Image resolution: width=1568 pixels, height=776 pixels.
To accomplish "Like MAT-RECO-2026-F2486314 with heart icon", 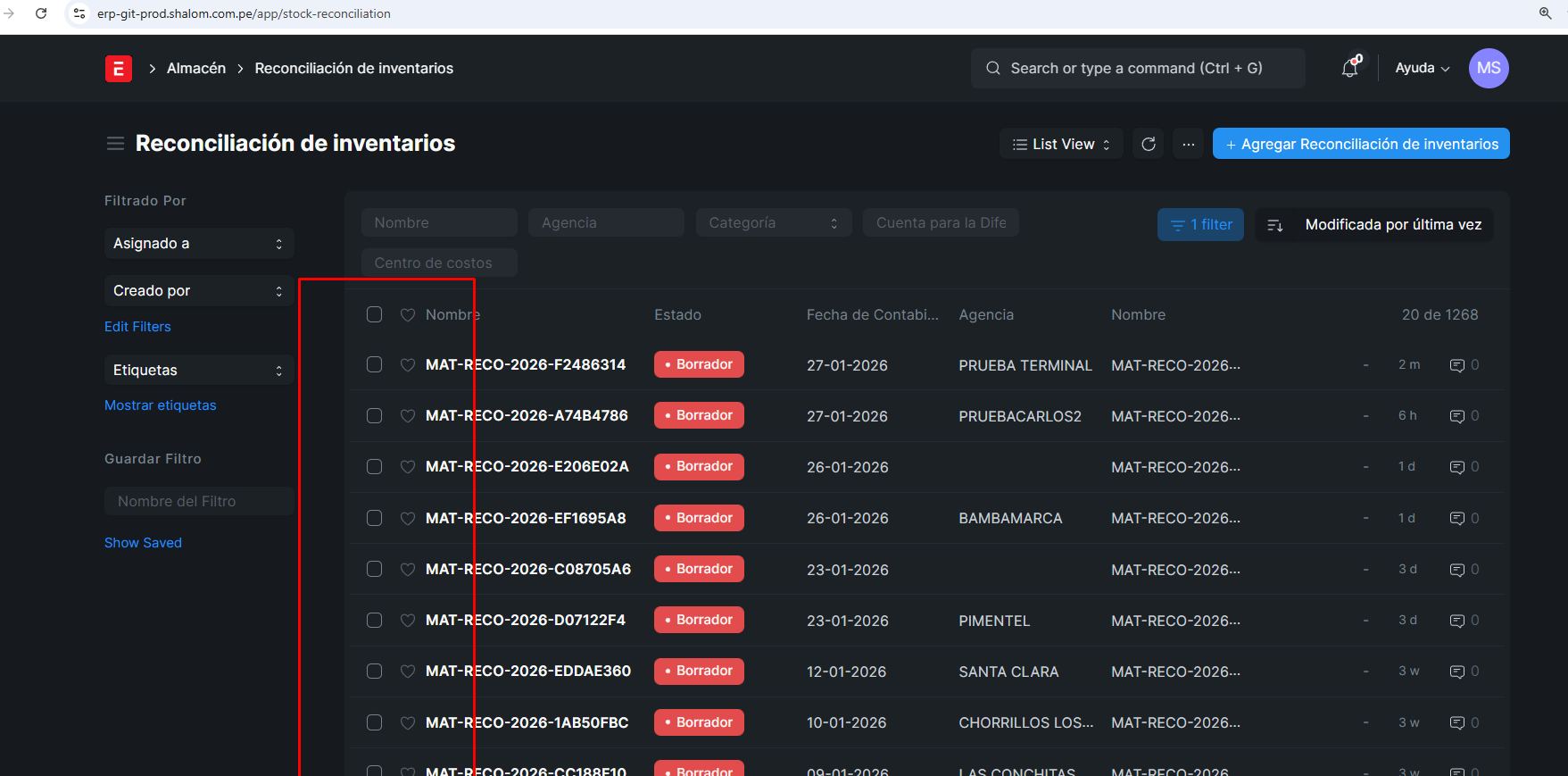I will [x=408, y=364].
